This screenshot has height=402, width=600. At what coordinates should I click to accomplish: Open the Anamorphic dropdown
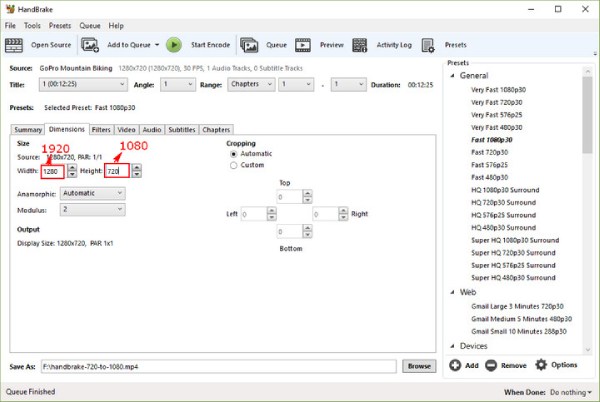(92, 193)
